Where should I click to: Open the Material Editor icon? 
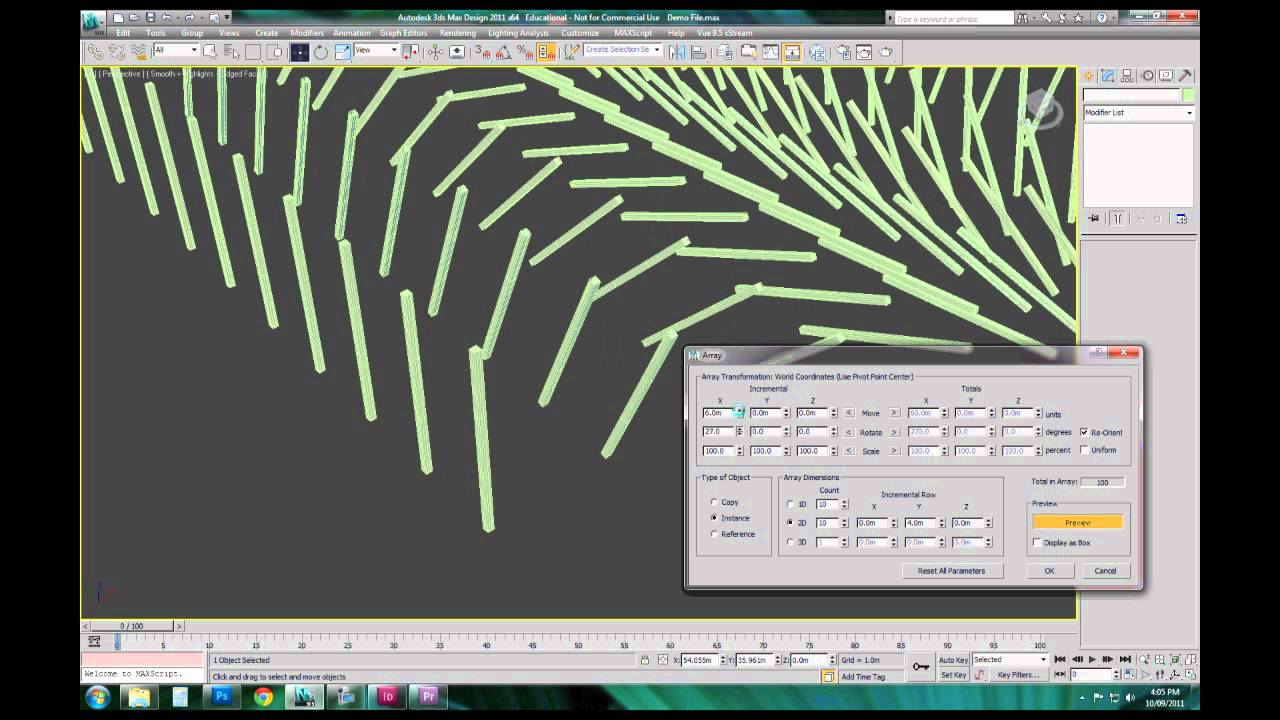pyautogui.click(x=817, y=52)
